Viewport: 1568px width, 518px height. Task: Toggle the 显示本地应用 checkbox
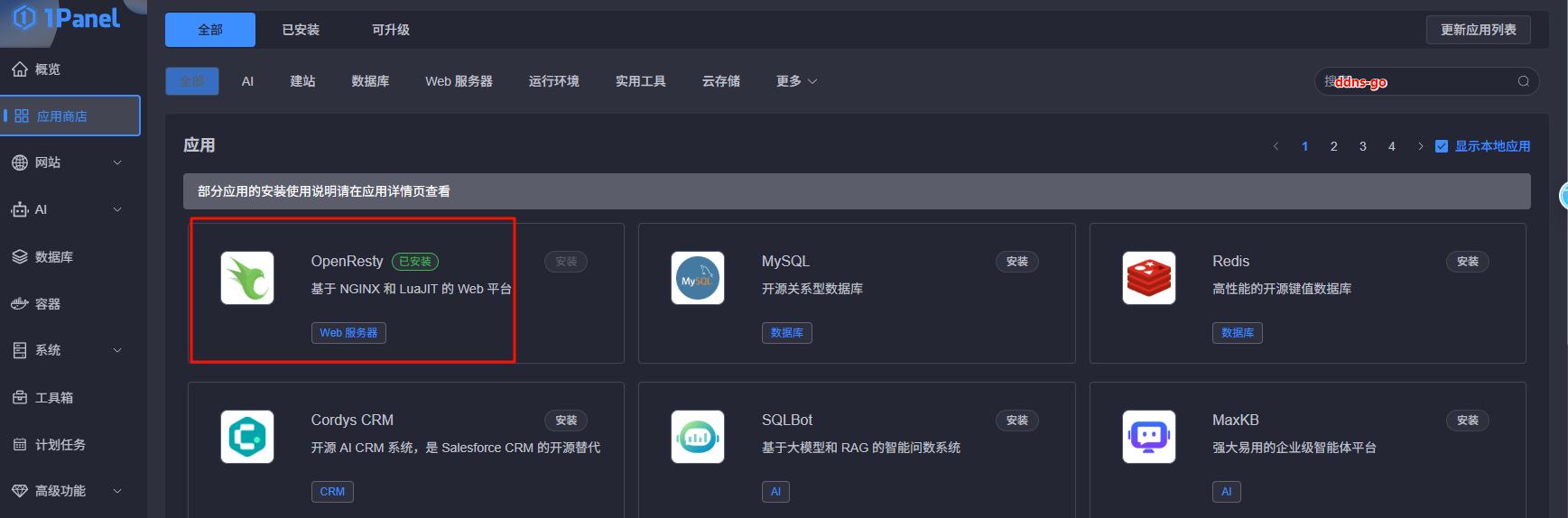(x=1442, y=146)
